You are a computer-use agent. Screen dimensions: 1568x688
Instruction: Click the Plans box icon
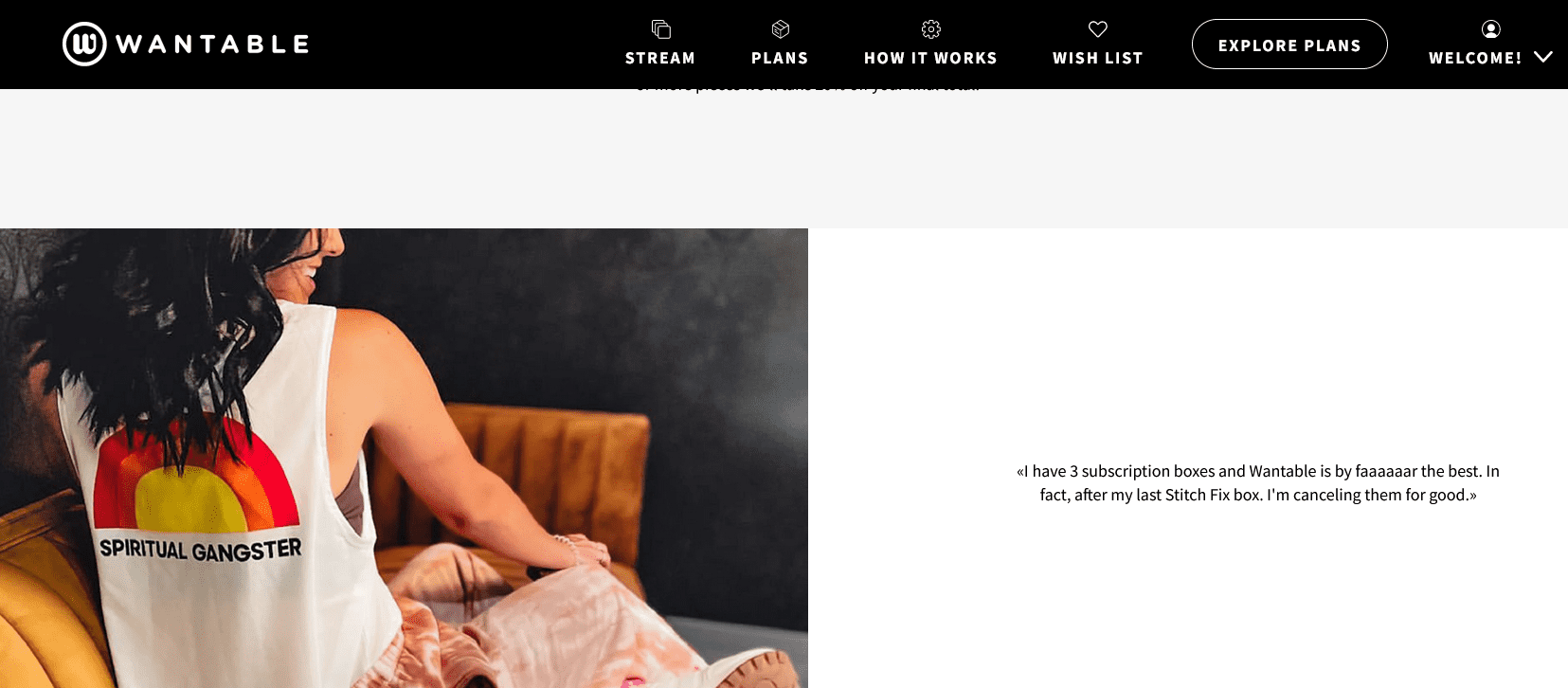[781, 29]
